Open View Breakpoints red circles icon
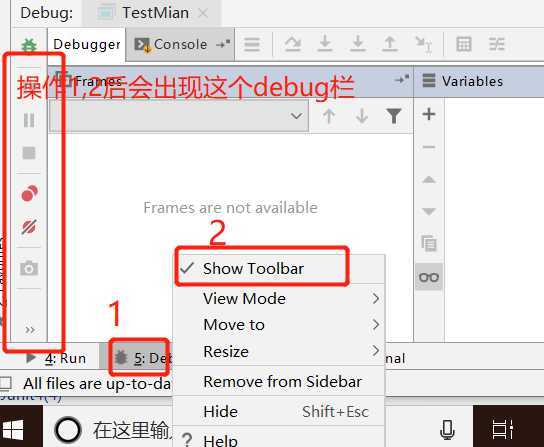This screenshot has height=447, width=544. (29, 193)
